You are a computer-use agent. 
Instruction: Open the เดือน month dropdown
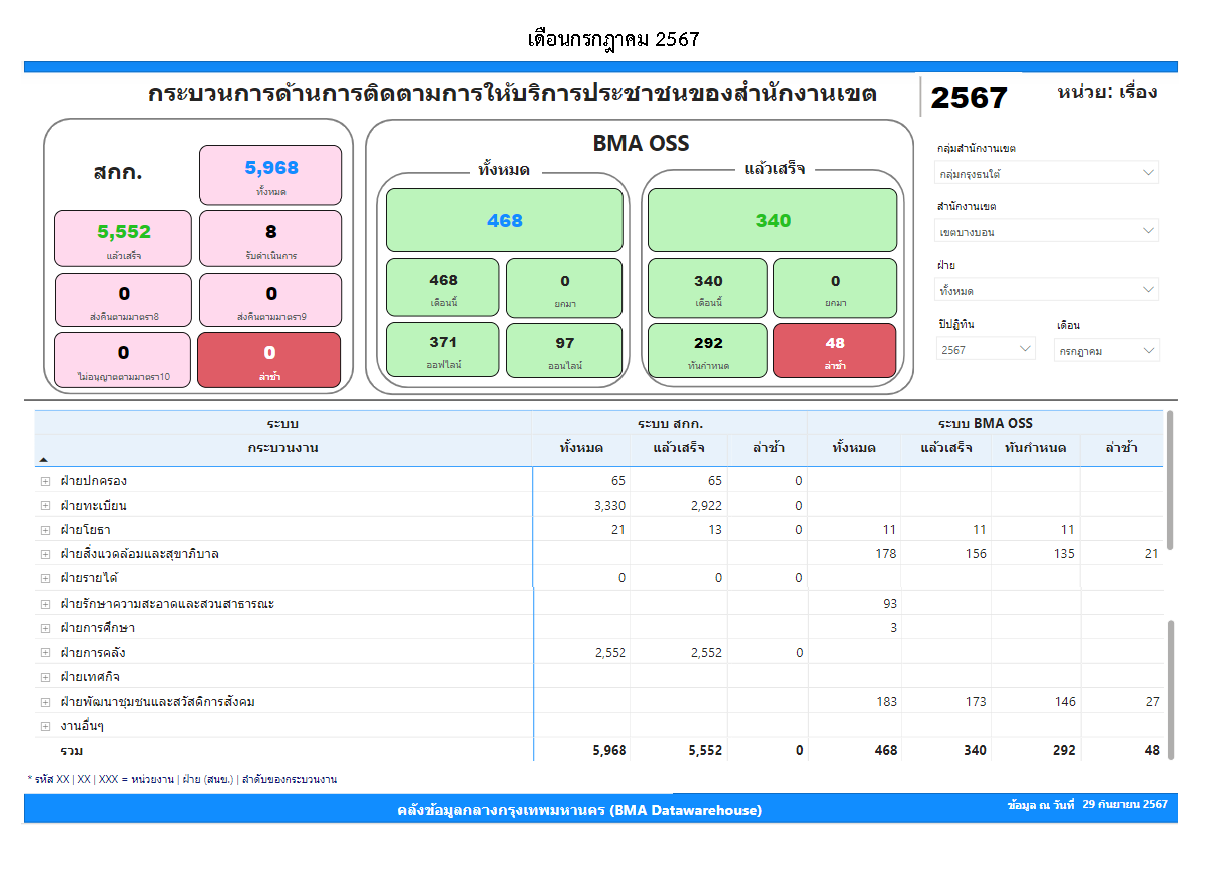click(1106, 350)
